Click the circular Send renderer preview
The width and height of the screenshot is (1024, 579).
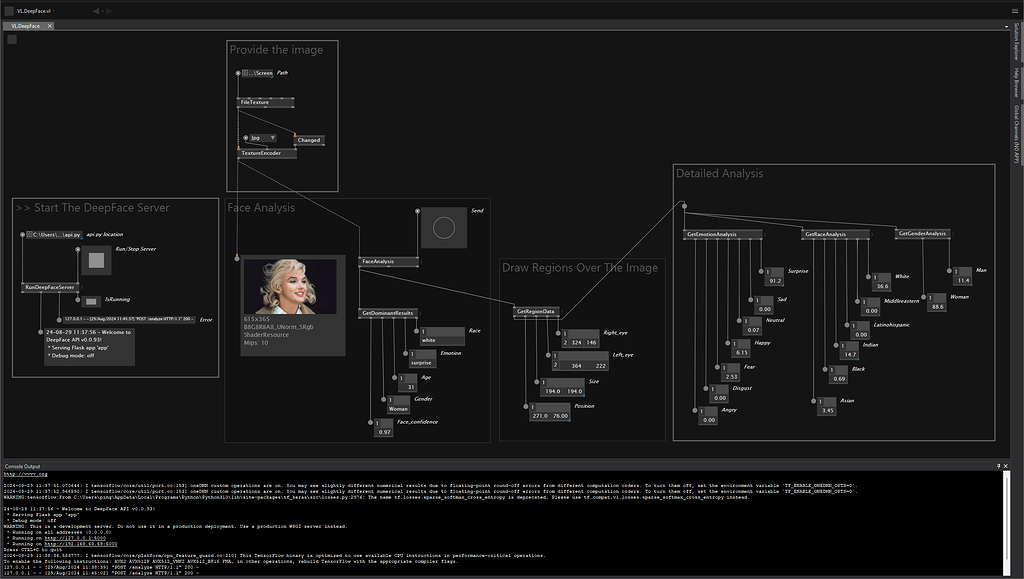click(x=444, y=226)
